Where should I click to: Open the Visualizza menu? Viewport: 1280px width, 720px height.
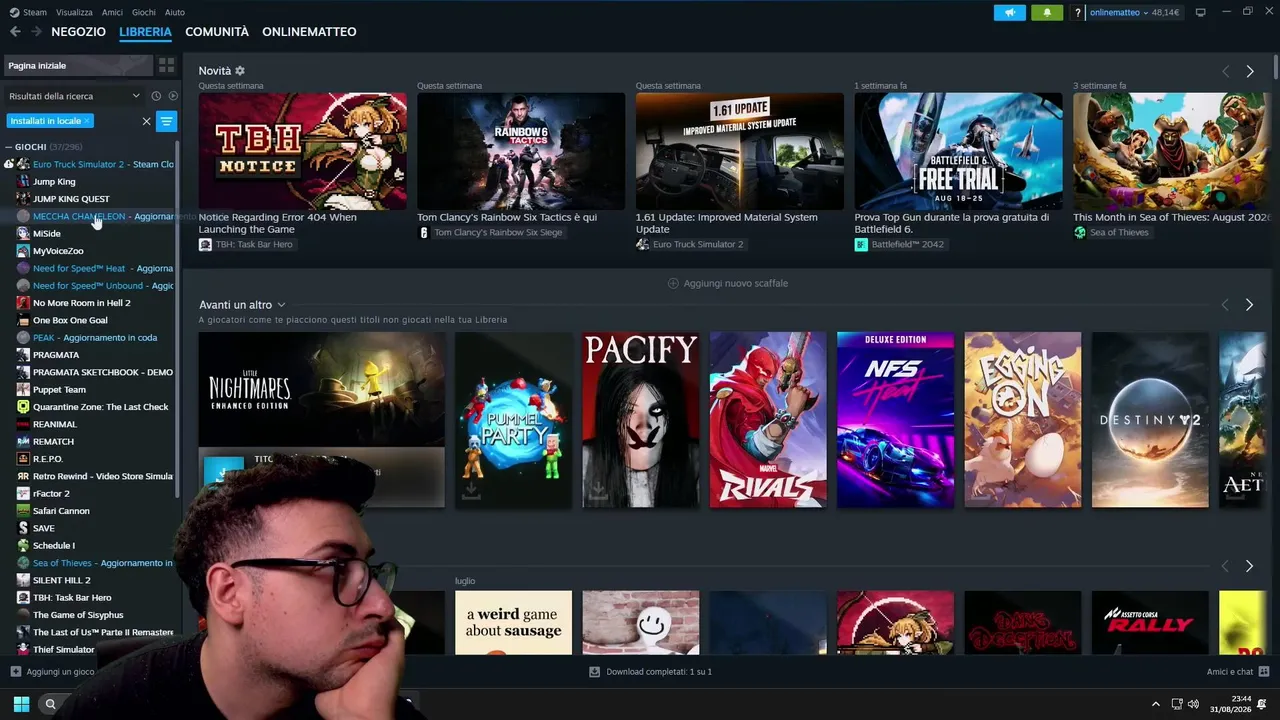pos(74,13)
